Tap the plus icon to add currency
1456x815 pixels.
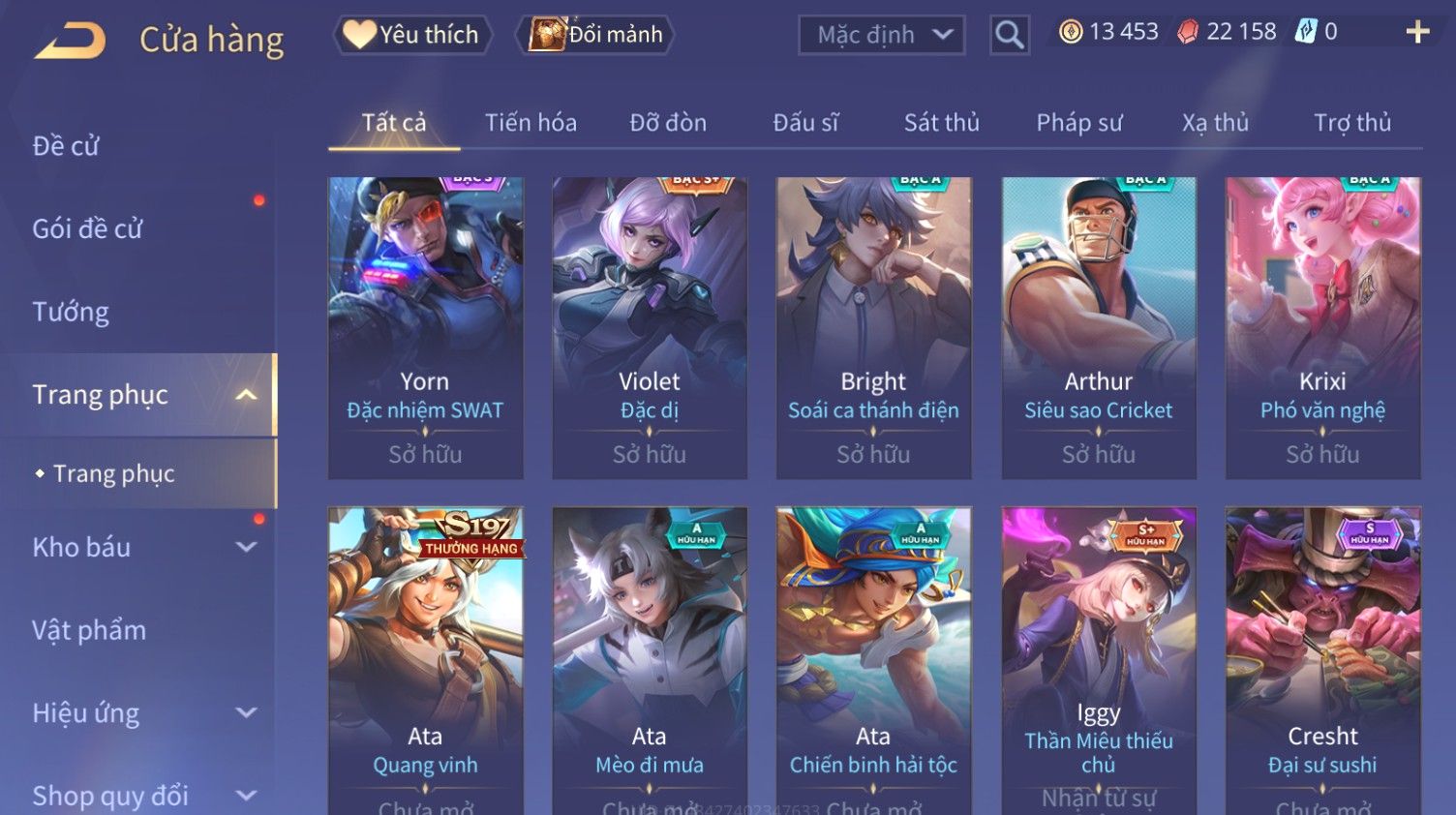pos(1417,32)
